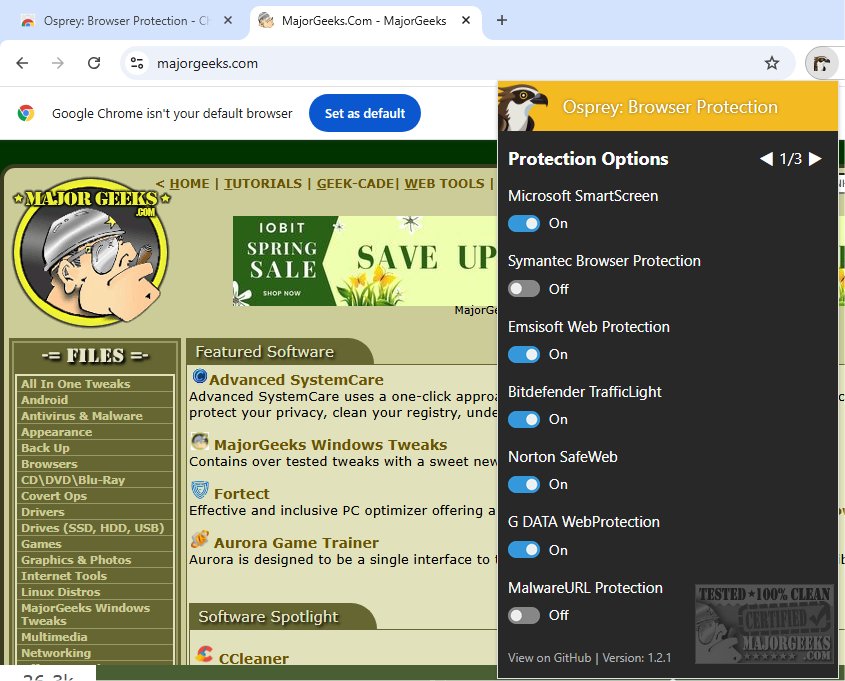The width and height of the screenshot is (845, 681).
Task: Open the Advanced SystemCare link
Action: (296, 380)
